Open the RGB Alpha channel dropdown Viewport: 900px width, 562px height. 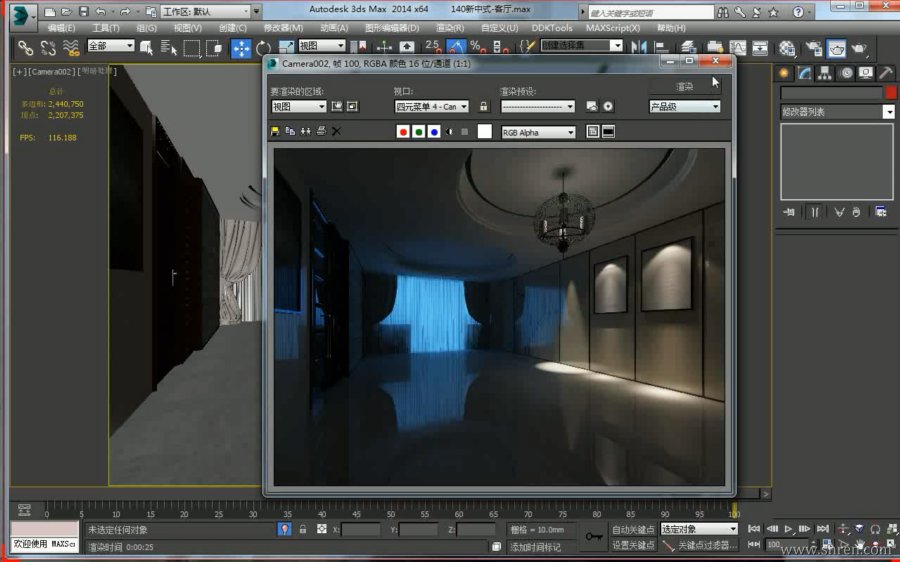click(x=539, y=132)
